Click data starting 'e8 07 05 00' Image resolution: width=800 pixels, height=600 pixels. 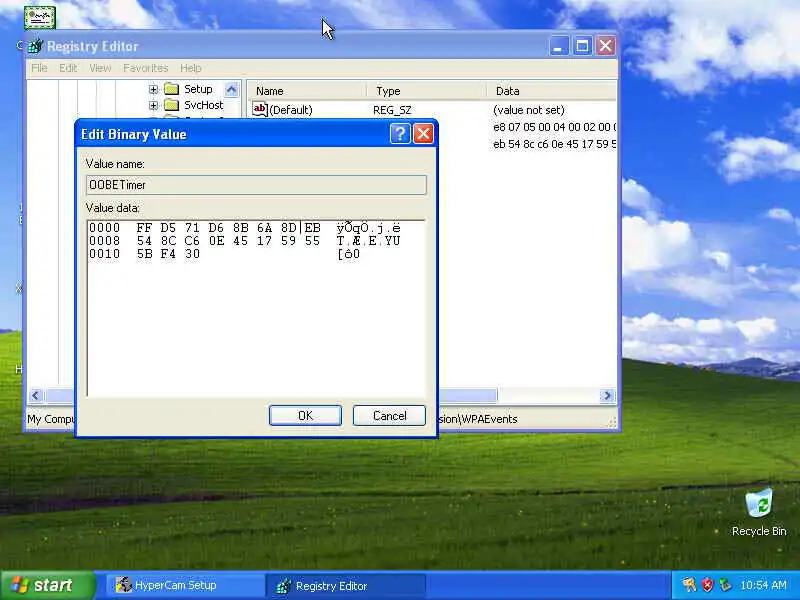(x=555, y=127)
